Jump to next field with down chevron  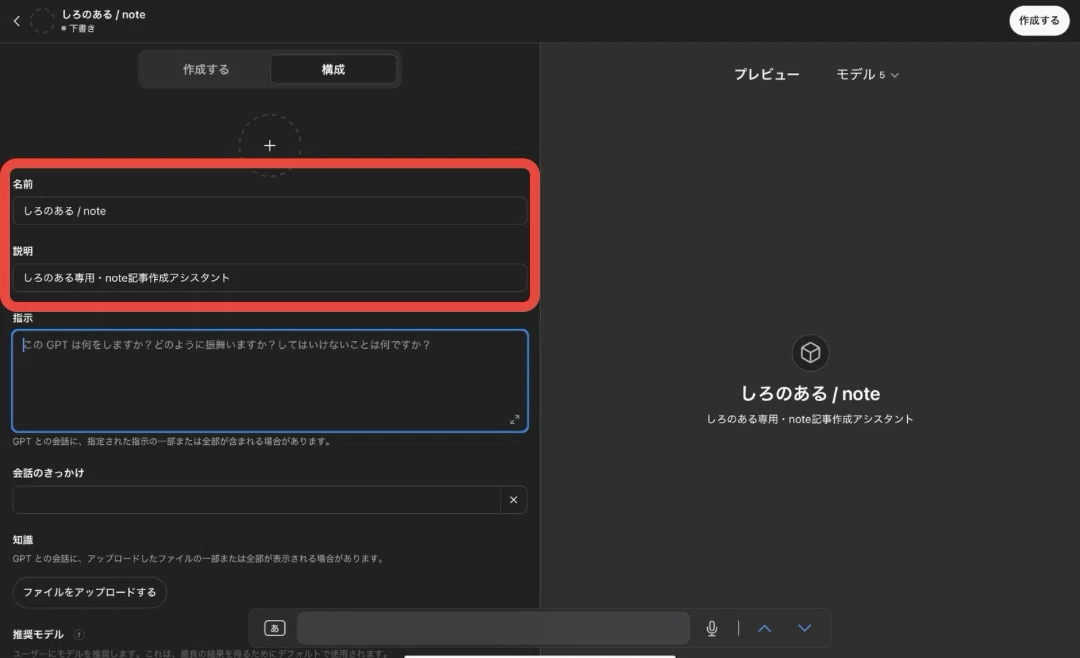click(804, 628)
